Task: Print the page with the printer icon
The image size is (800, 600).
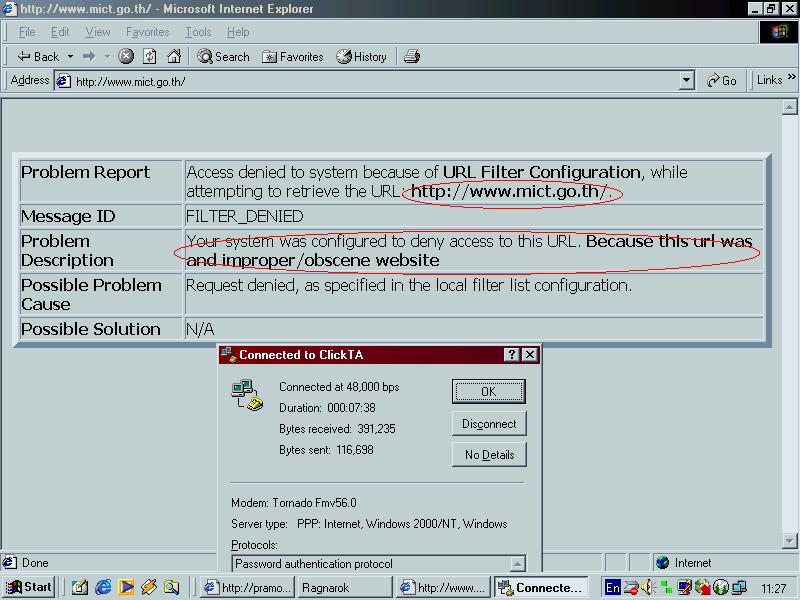Action: 412,56
